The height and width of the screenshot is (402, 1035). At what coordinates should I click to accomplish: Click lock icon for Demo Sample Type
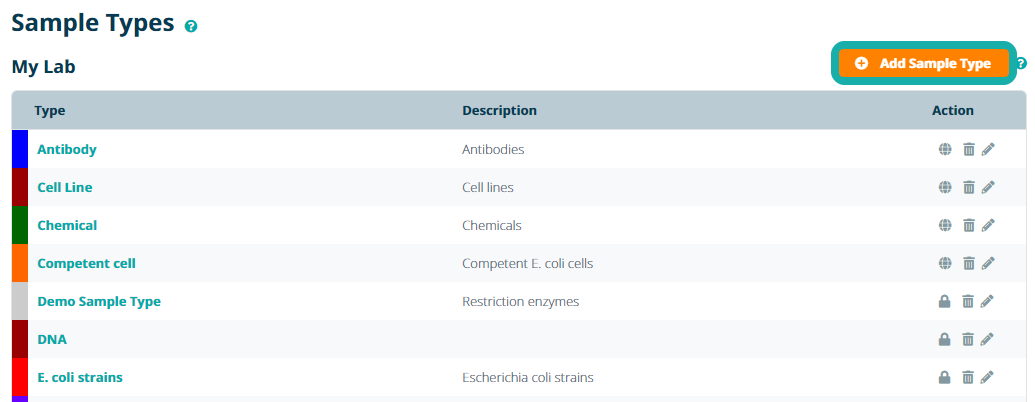(945, 301)
